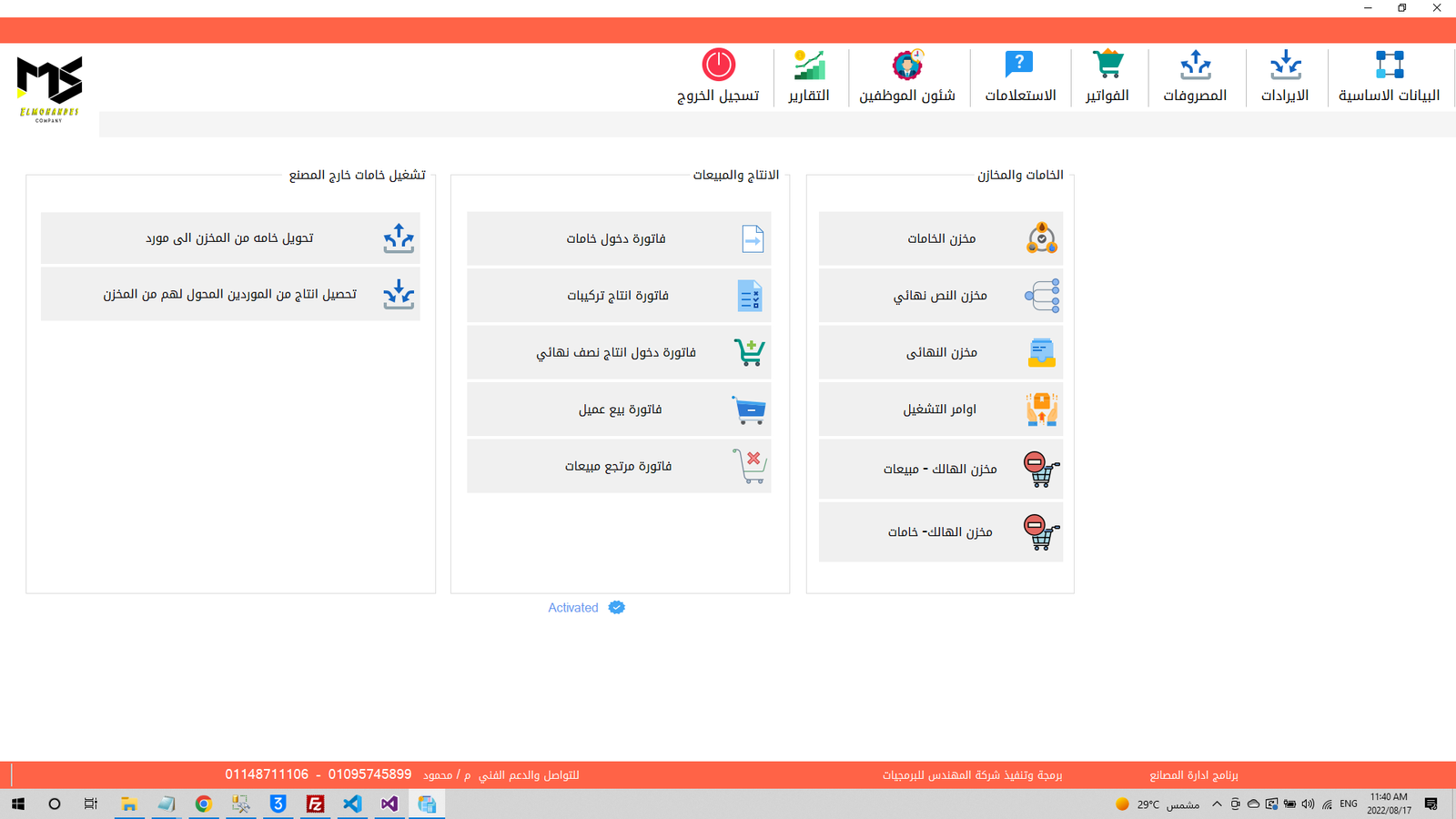Open work orders (اوامر التشغيل)
Viewport: 1456px width, 819px height.
[940, 409]
